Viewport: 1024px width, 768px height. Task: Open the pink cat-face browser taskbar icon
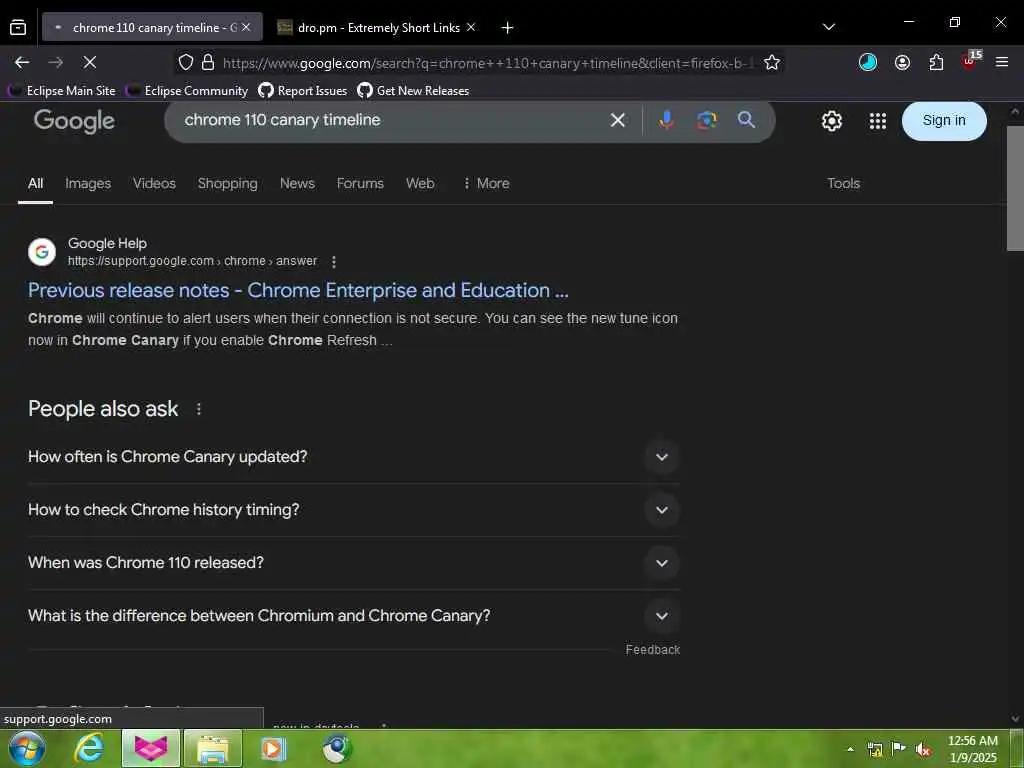point(151,748)
